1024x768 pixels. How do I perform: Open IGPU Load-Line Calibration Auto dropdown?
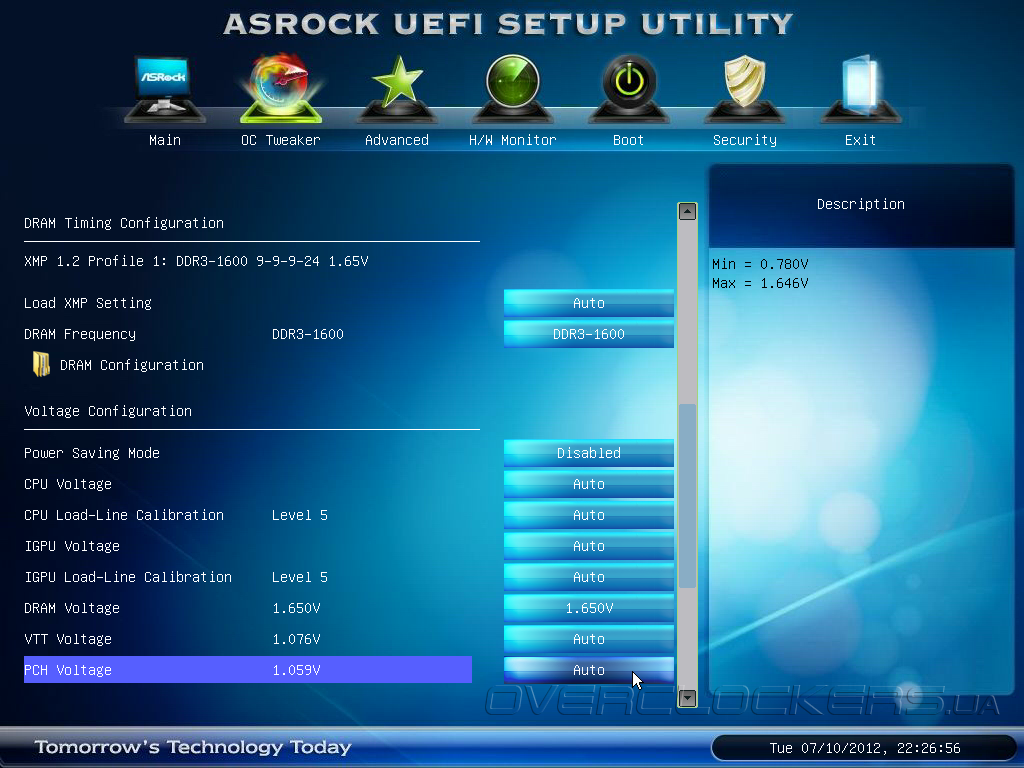[x=588, y=577]
